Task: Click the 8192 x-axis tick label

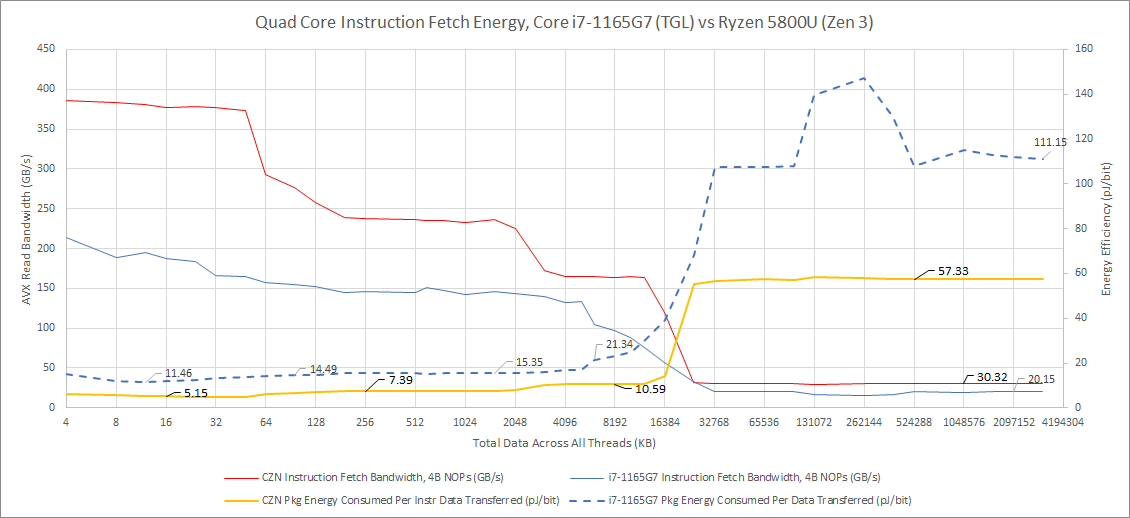Action: click(x=615, y=422)
